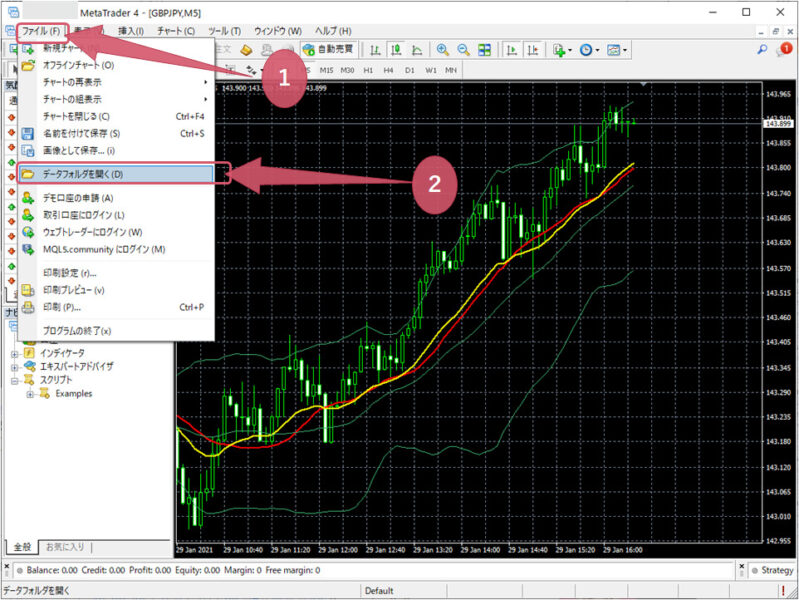Choose 印刷プレビュー entry
This screenshot has height=600, width=799.
click(x=116, y=290)
